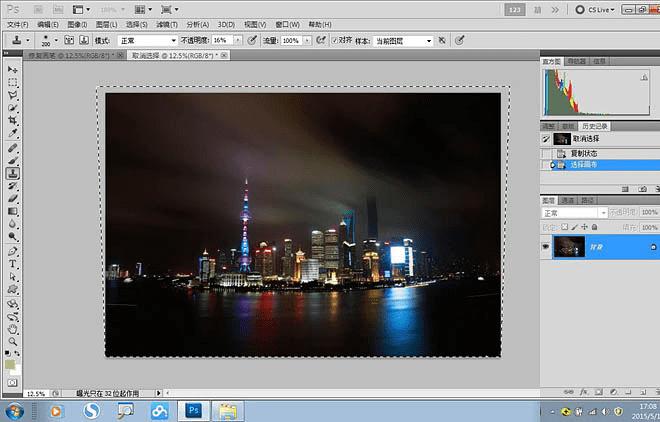The width and height of the screenshot is (660, 422).
Task: Open the tool preset picker arrow
Action: click(28, 40)
